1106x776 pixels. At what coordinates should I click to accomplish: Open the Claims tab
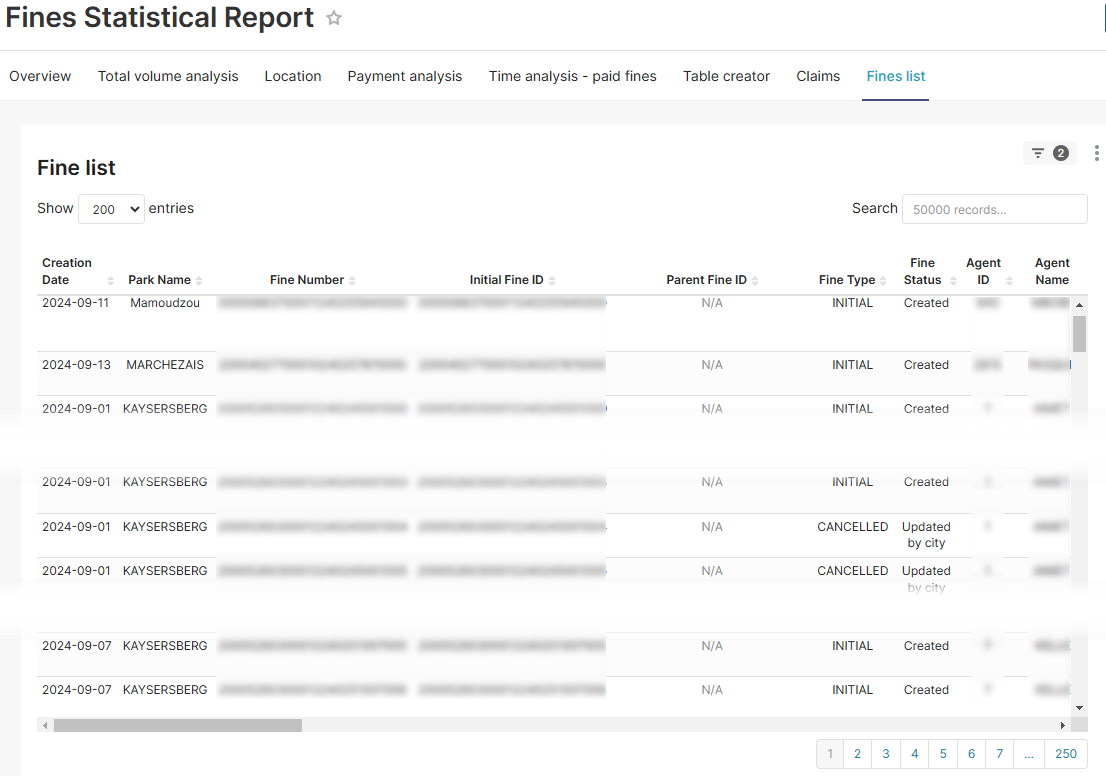coord(818,76)
